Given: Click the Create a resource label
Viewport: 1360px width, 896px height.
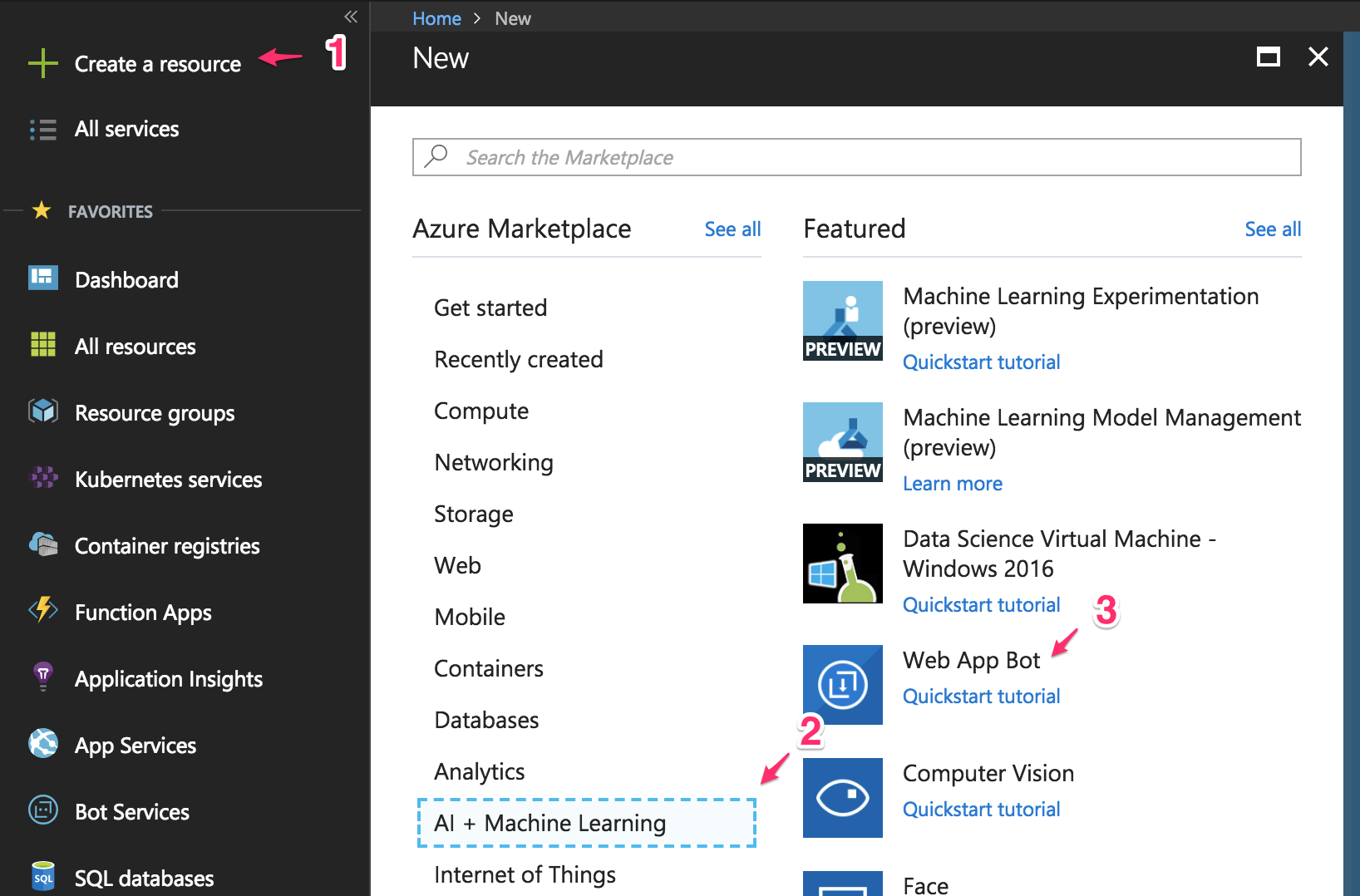Looking at the screenshot, I should pyautogui.click(x=158, y=64).
